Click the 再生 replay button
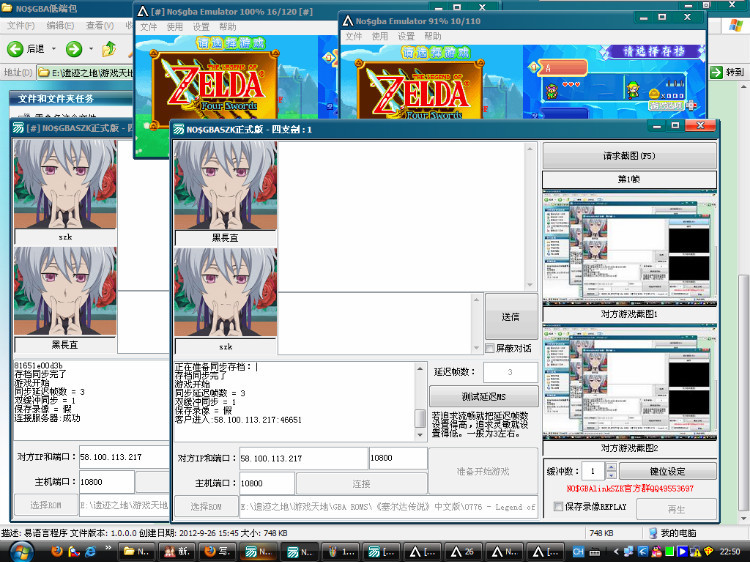Image resolution: width=750 pixels, height=562 pixels. tap(676, 509)
